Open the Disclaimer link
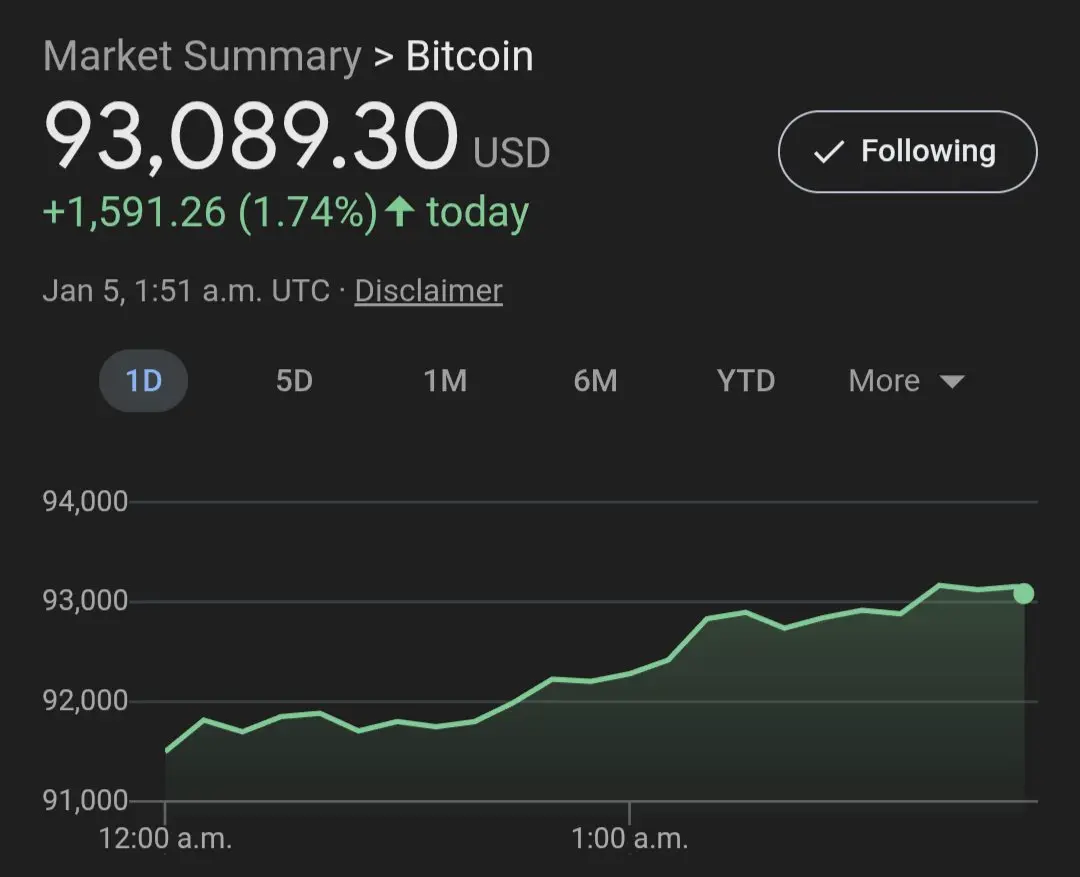1080x877 pixels. coord(428,291)
